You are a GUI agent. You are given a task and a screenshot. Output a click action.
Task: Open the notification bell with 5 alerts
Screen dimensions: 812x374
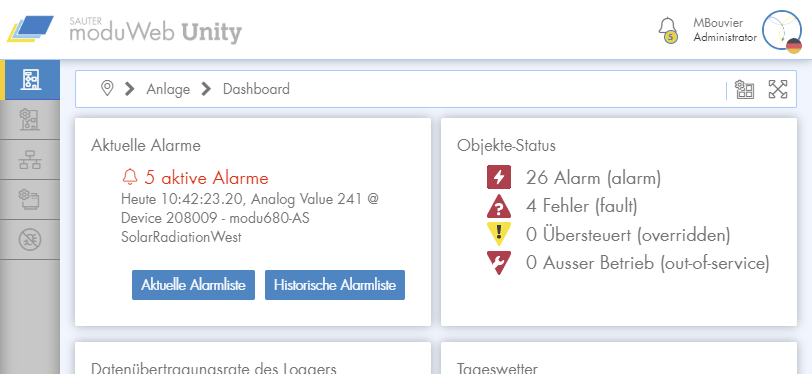tap(668, 30)
